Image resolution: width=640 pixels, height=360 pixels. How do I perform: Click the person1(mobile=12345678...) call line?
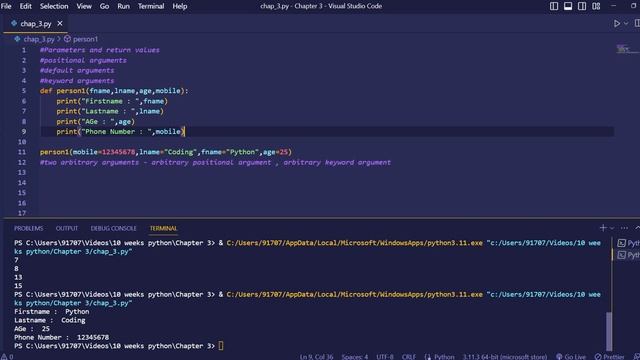[x=166, y=152]
